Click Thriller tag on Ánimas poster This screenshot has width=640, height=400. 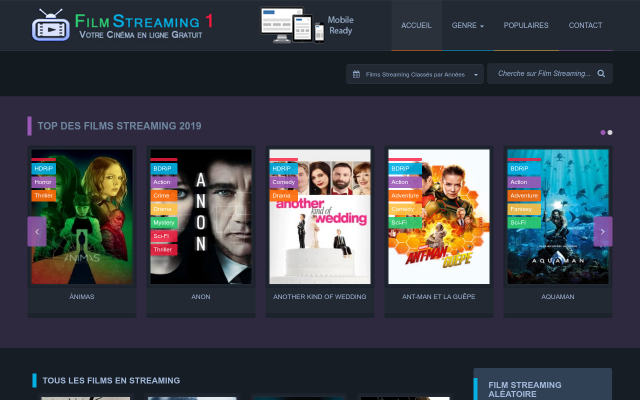tap(44, 196)
